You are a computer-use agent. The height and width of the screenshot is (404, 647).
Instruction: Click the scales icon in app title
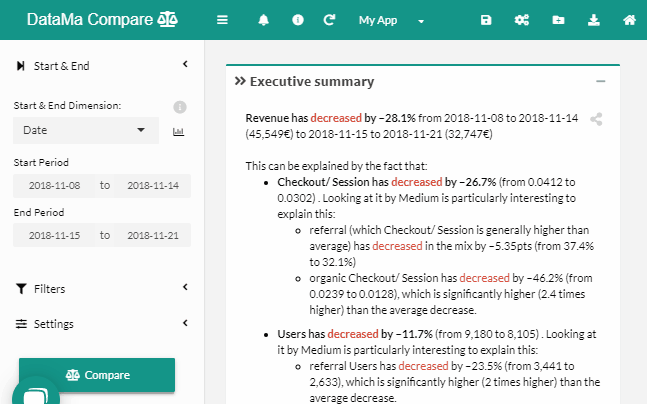[x=168, y=19]
